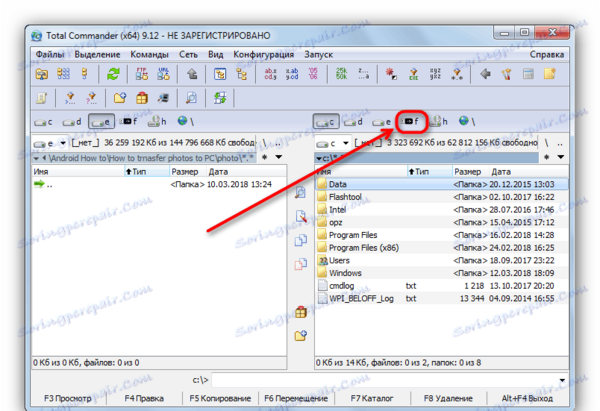The width and height of the screenshot is (600, 411).
Task: Switch right panel to drive e
Action: (382, 122)
